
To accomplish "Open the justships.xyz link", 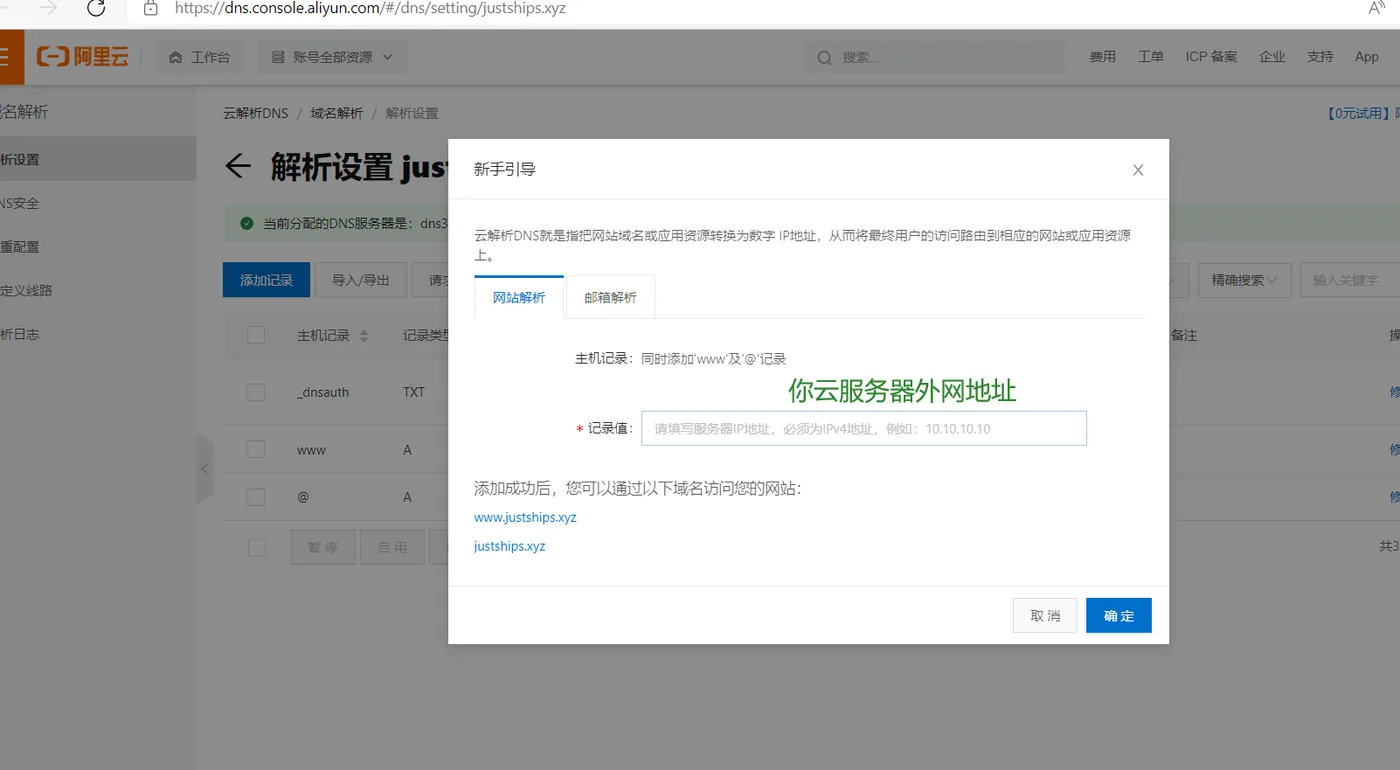I will coord(510,546).
